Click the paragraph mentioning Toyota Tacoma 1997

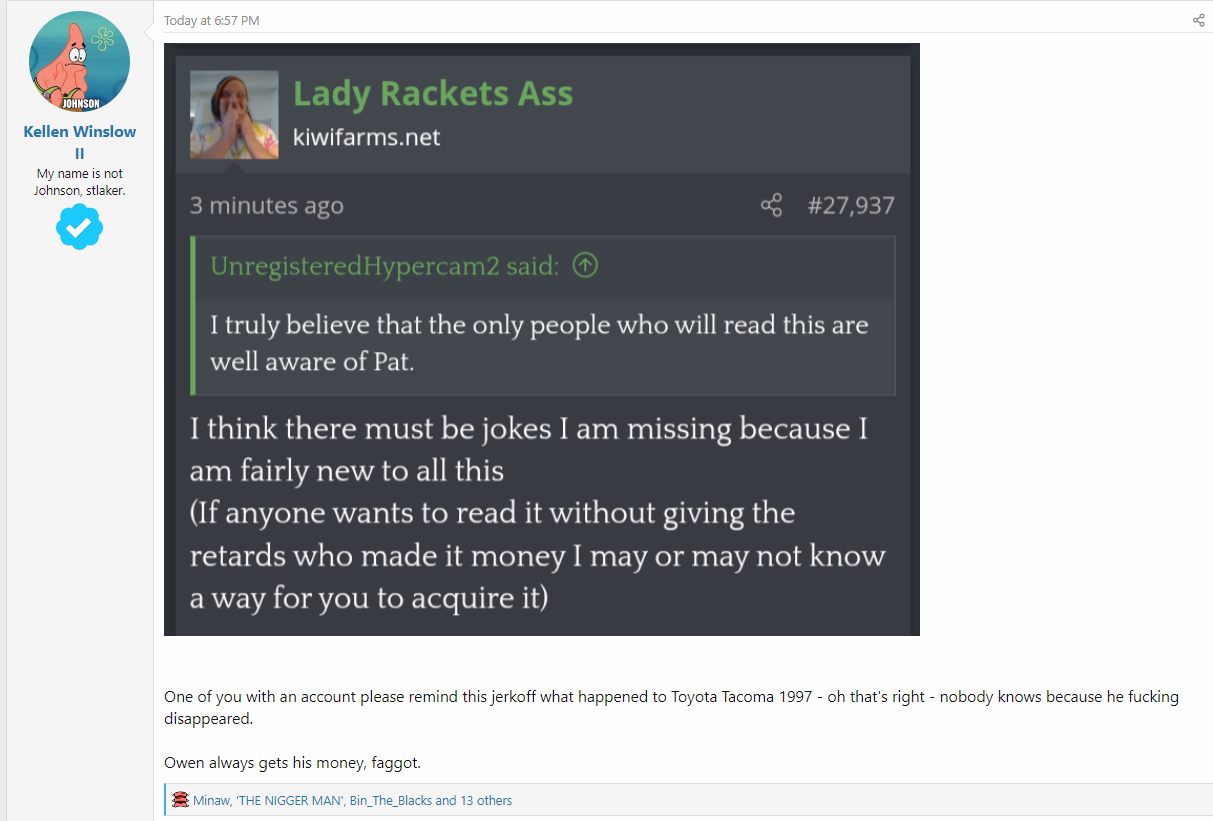click(x=671, y=707)
